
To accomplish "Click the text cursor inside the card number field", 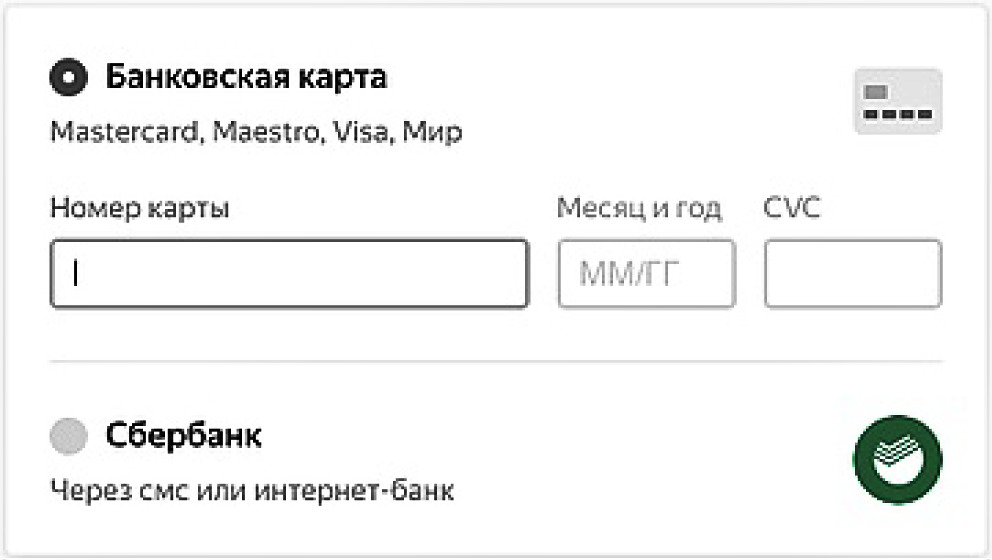I will point(75,274).
